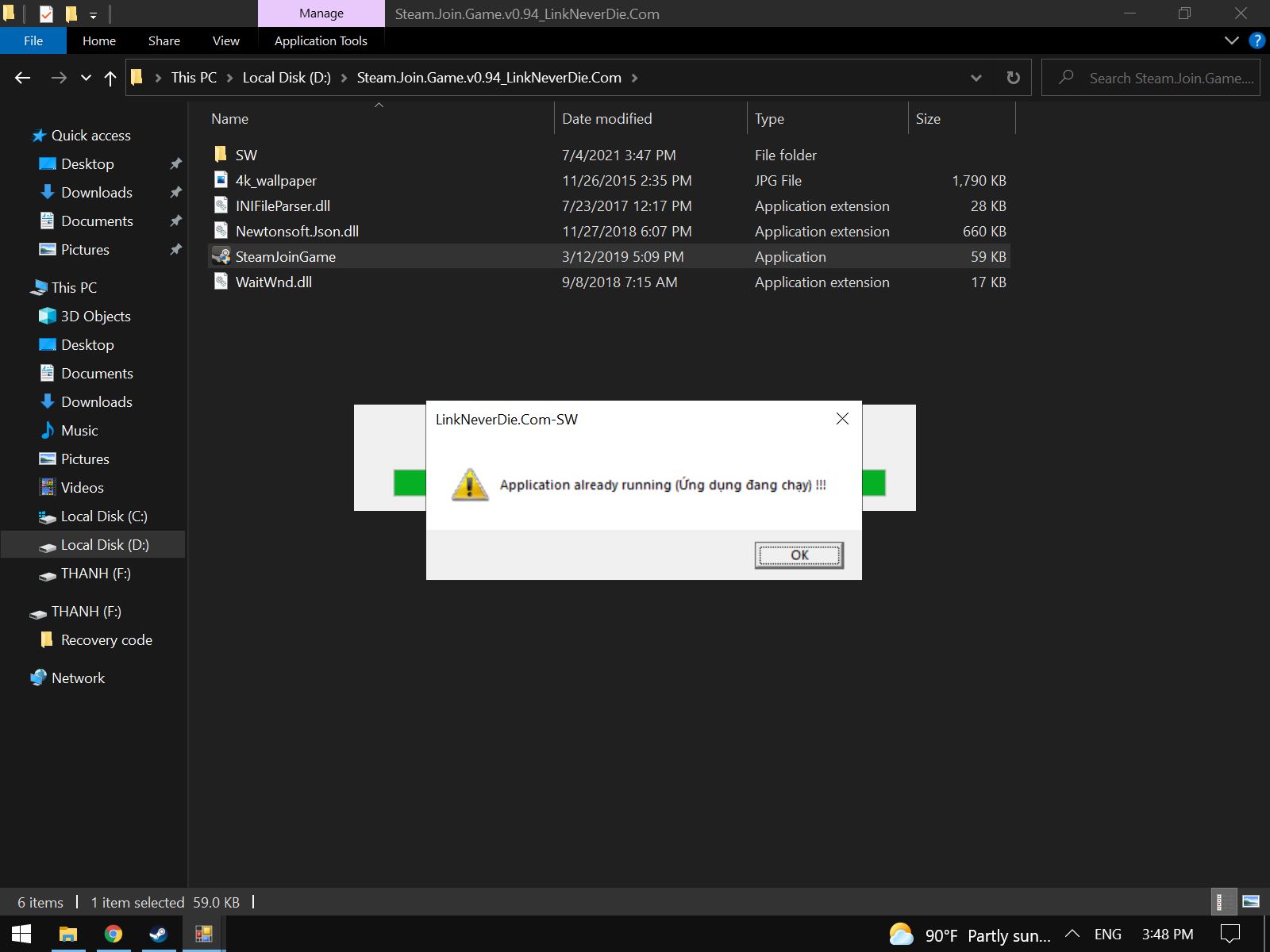1270x952 pixels.
Task: Refresh the current folder view
Action: pos(1013,78)
